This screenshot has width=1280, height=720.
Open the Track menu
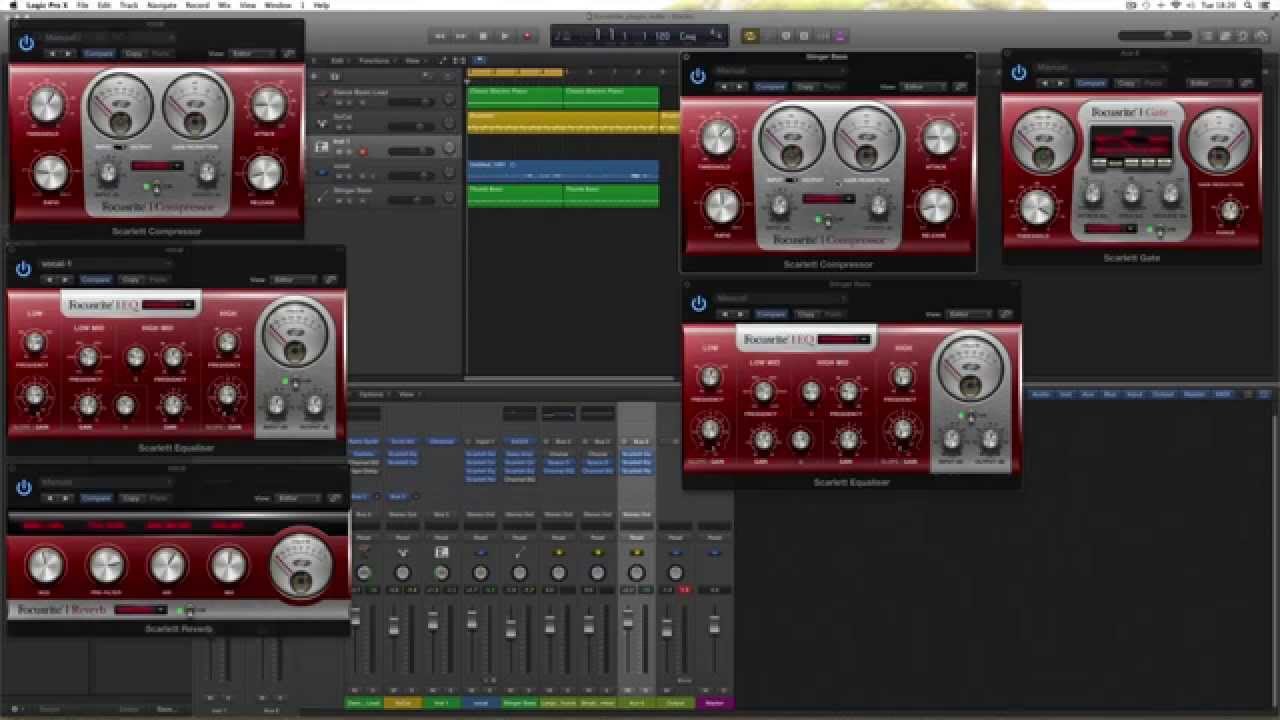click(x=129, y=5)
